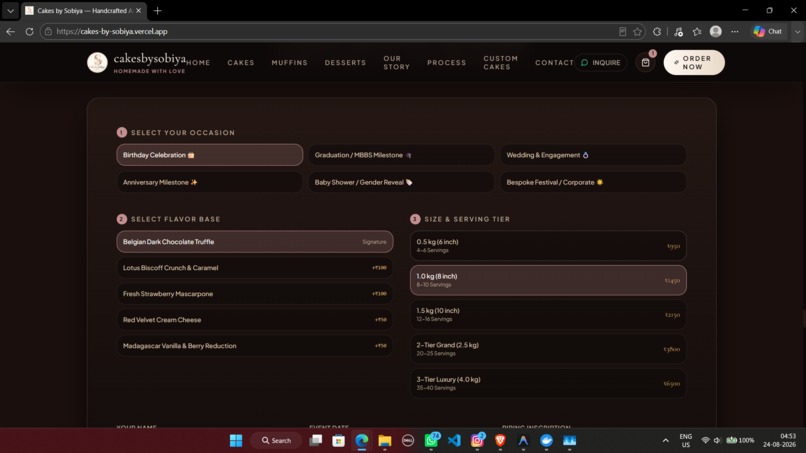Select 1.0 kg (8 inch) size
806x453 pixels.
pos(548,280)
